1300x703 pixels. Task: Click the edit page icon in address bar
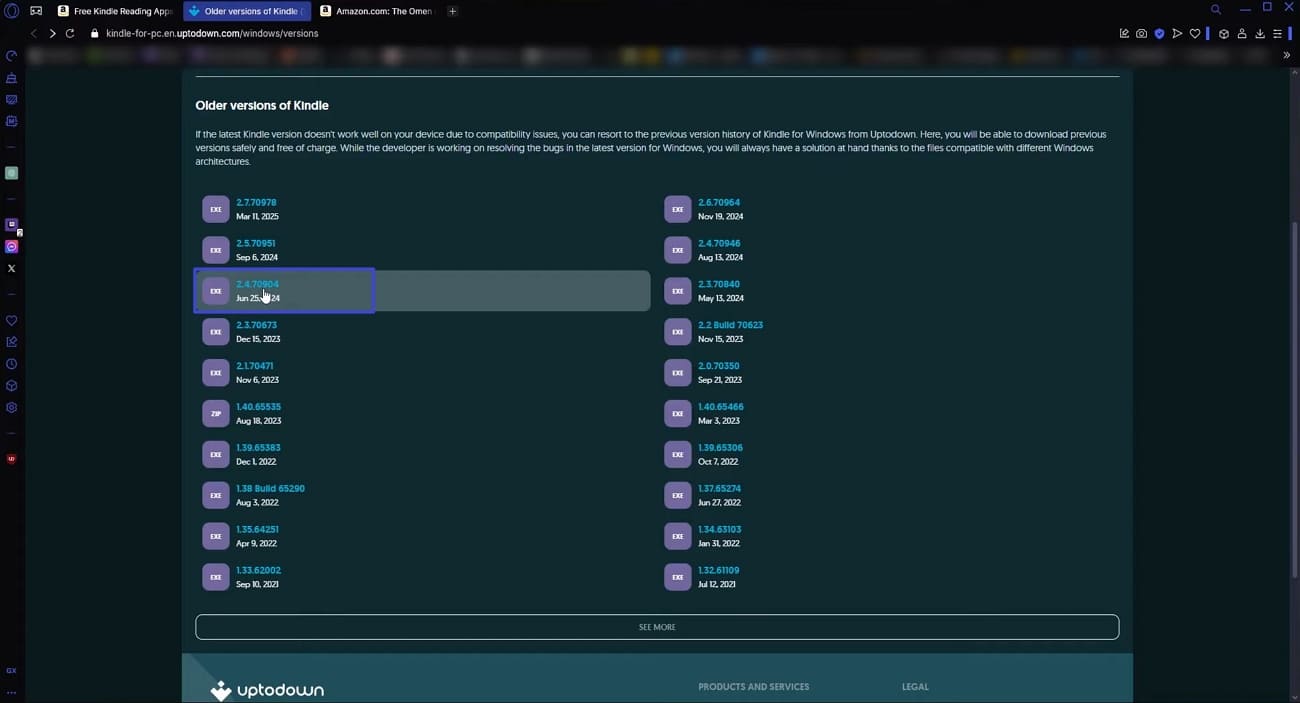tap(1124, 33)
